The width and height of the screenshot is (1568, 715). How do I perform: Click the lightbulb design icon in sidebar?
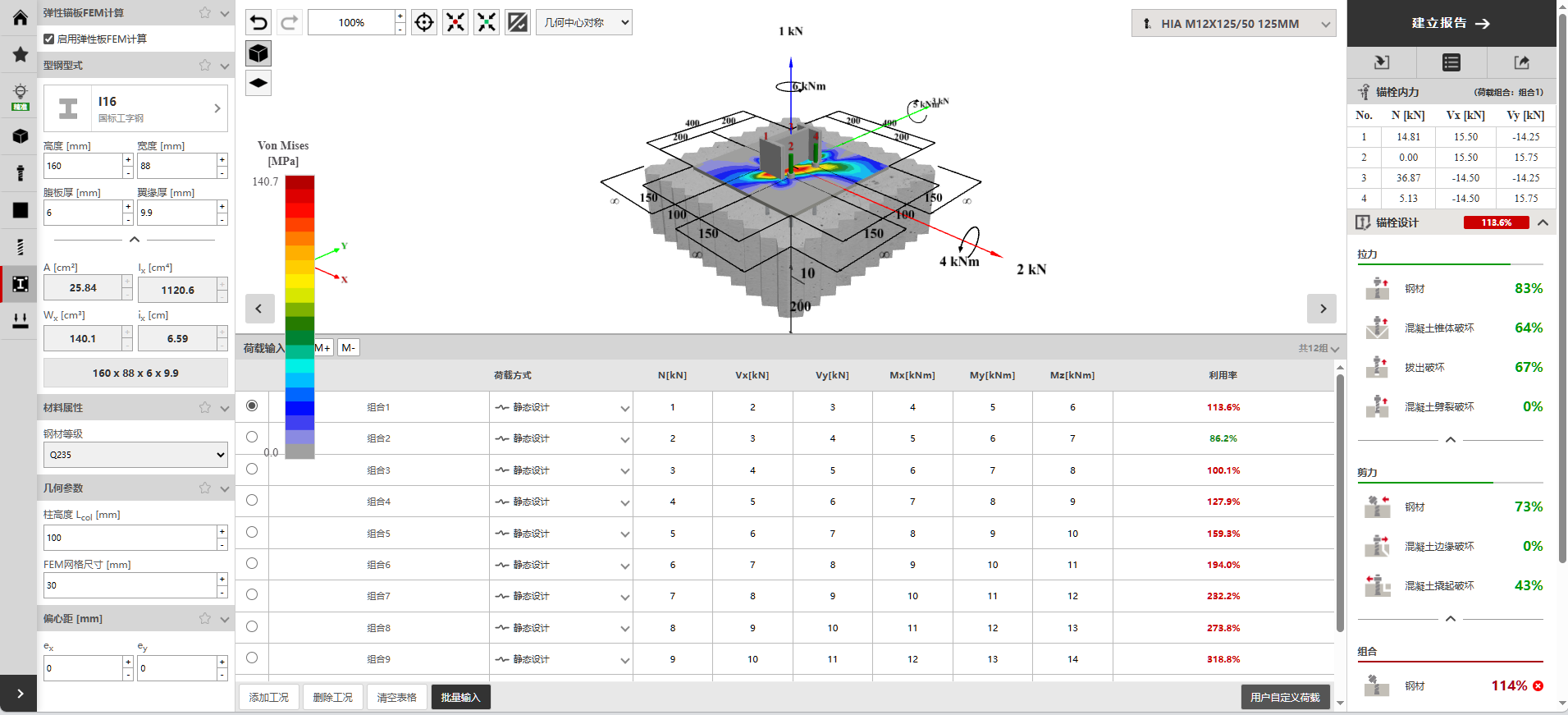click(x=20, y=95)
